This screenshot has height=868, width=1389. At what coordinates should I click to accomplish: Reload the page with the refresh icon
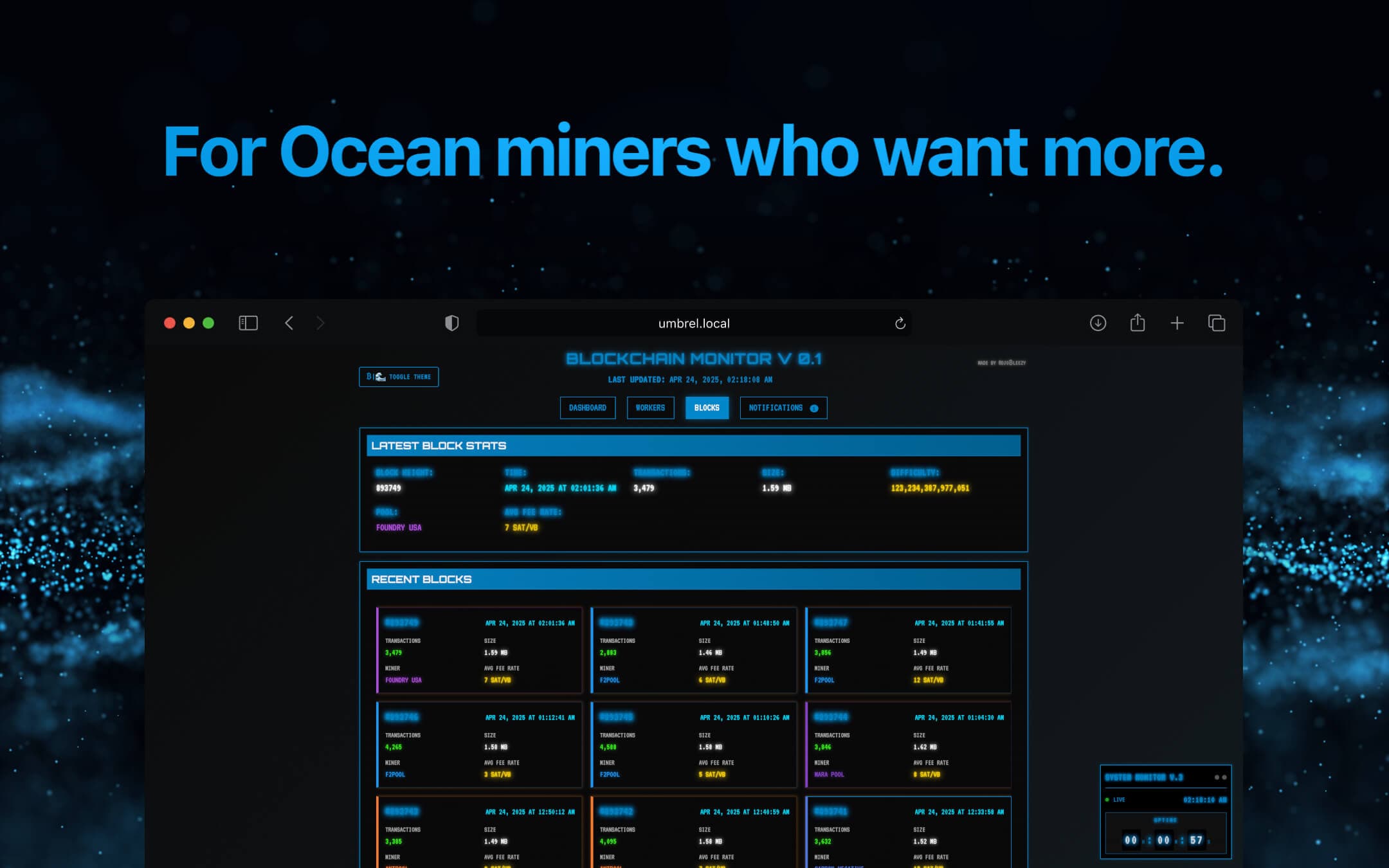900,323
